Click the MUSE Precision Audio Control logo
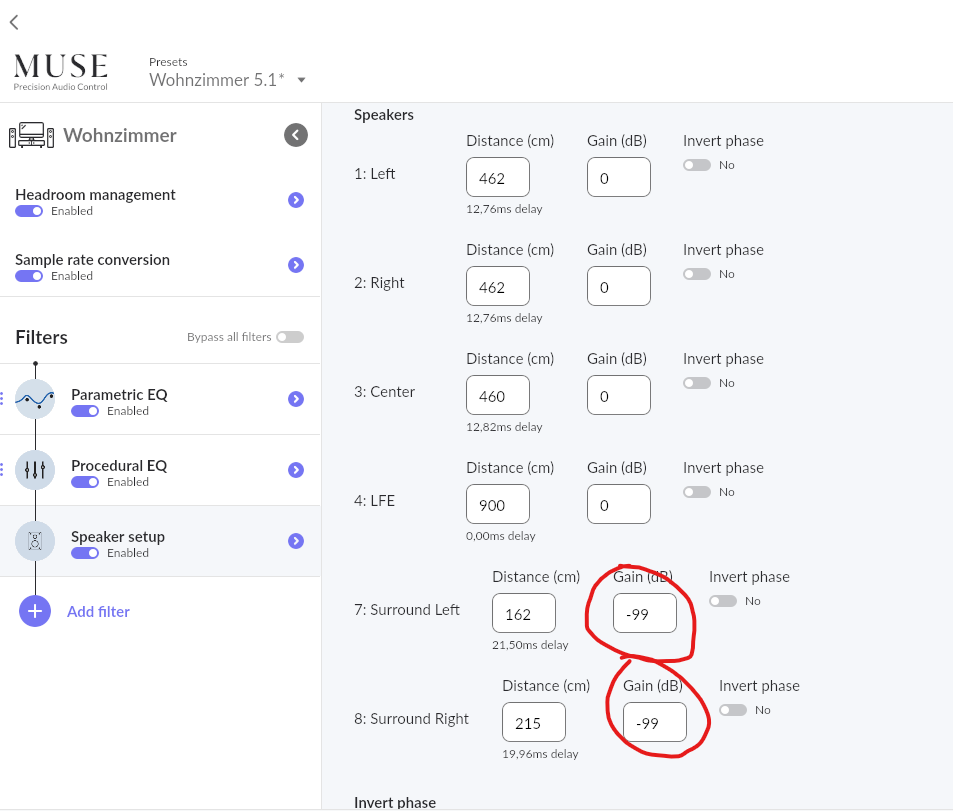 point(60,70)
